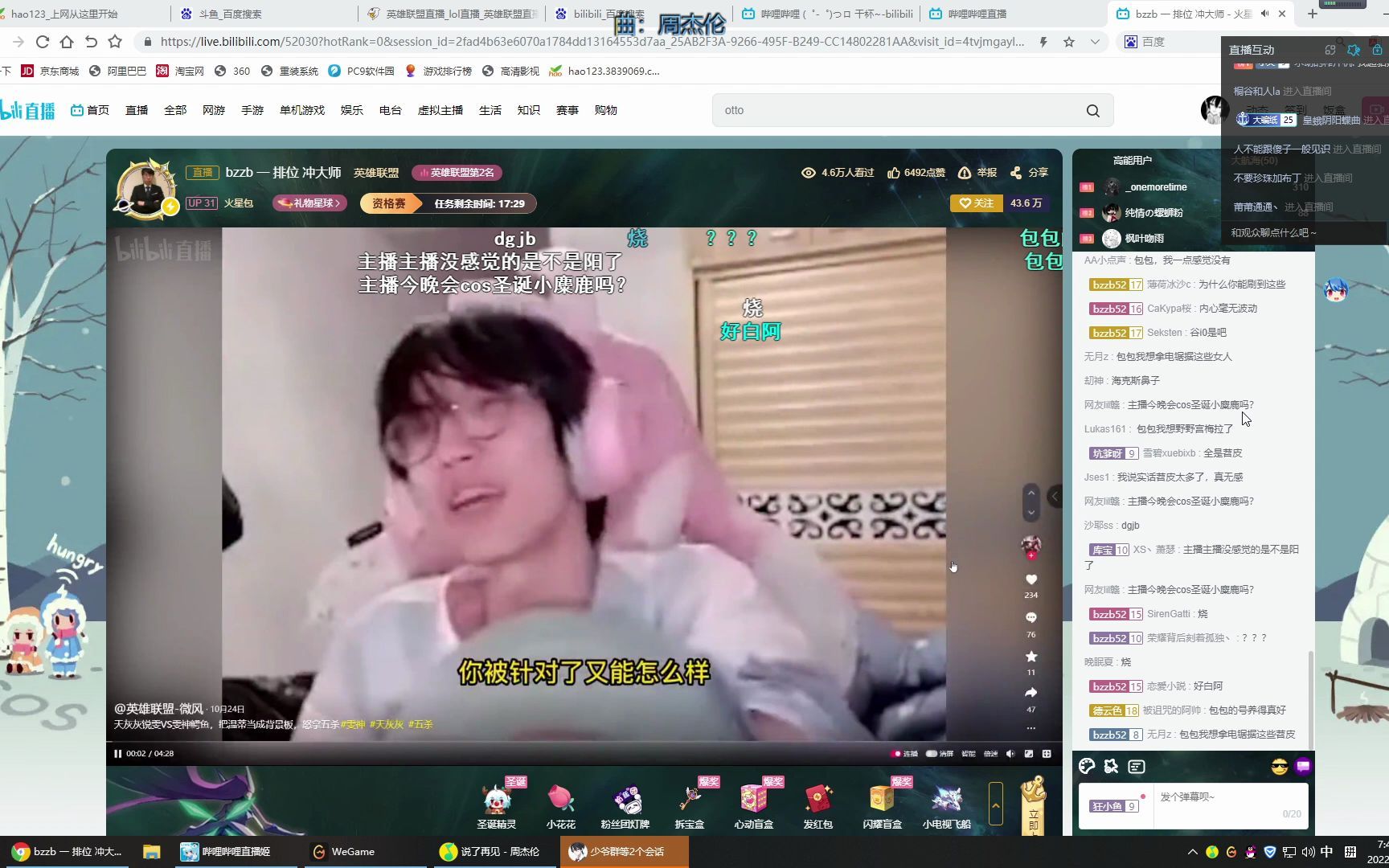The height and width of the screenshot is (868, 1389).
Task: Send 小花花 gift
Action: [561, 805]
